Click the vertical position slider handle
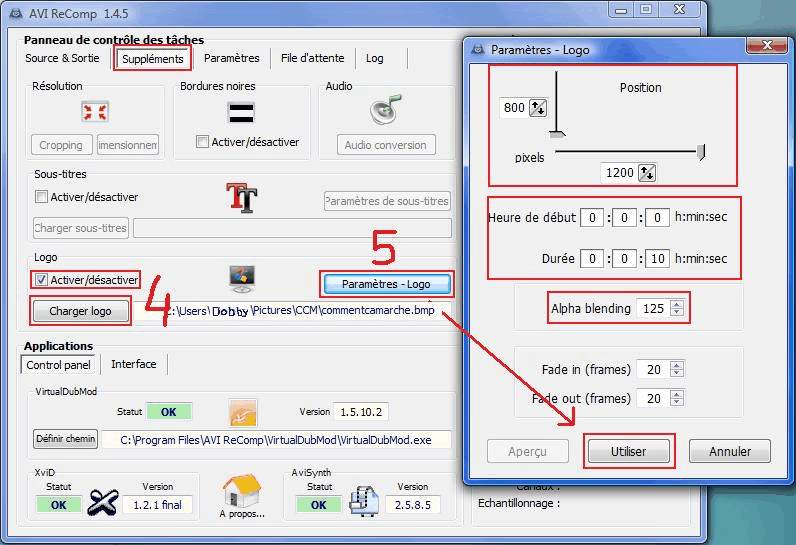The height and width of the screenshot is (545, 796). [x=557, y=134]
